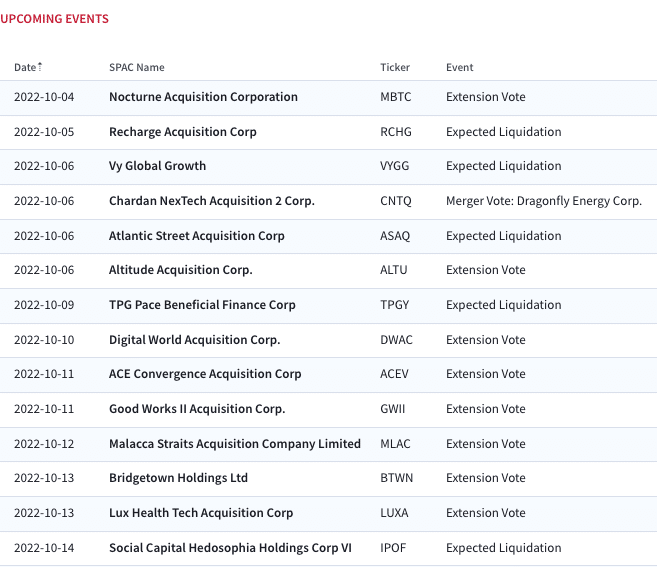Click the SPAC Name column header
This screenshot has height=567, width=657.
[137, 67]
